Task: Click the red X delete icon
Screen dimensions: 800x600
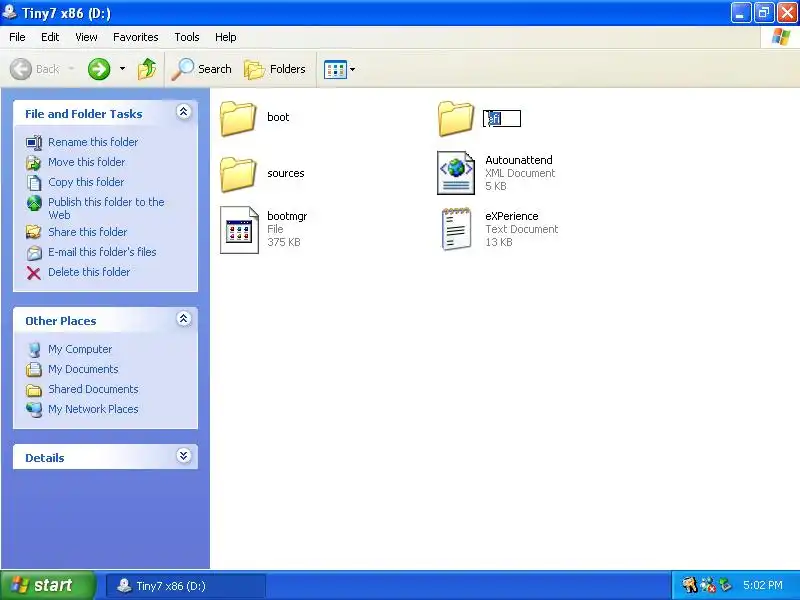Action: 34,273
